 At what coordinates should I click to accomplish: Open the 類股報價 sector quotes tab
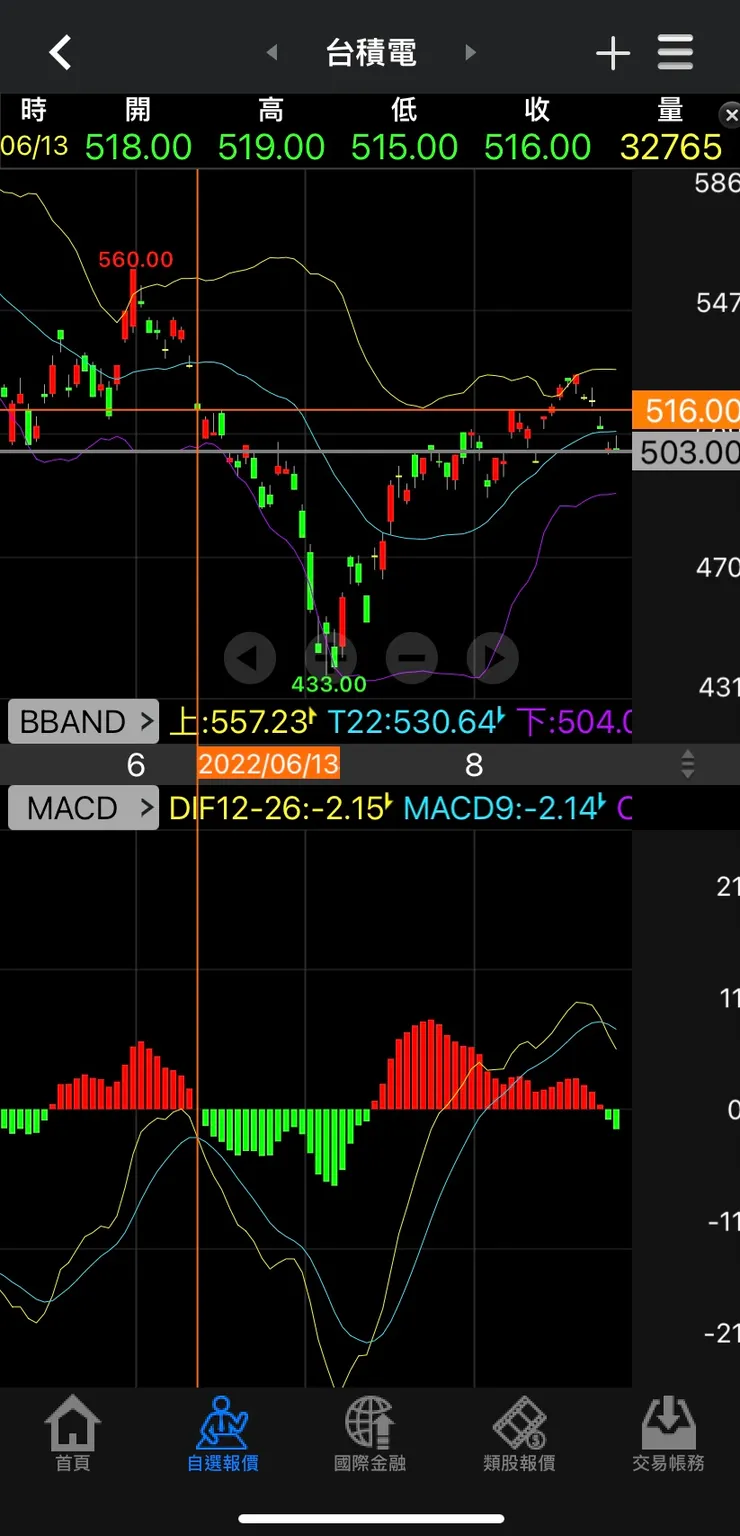(x=519, y=1436)
